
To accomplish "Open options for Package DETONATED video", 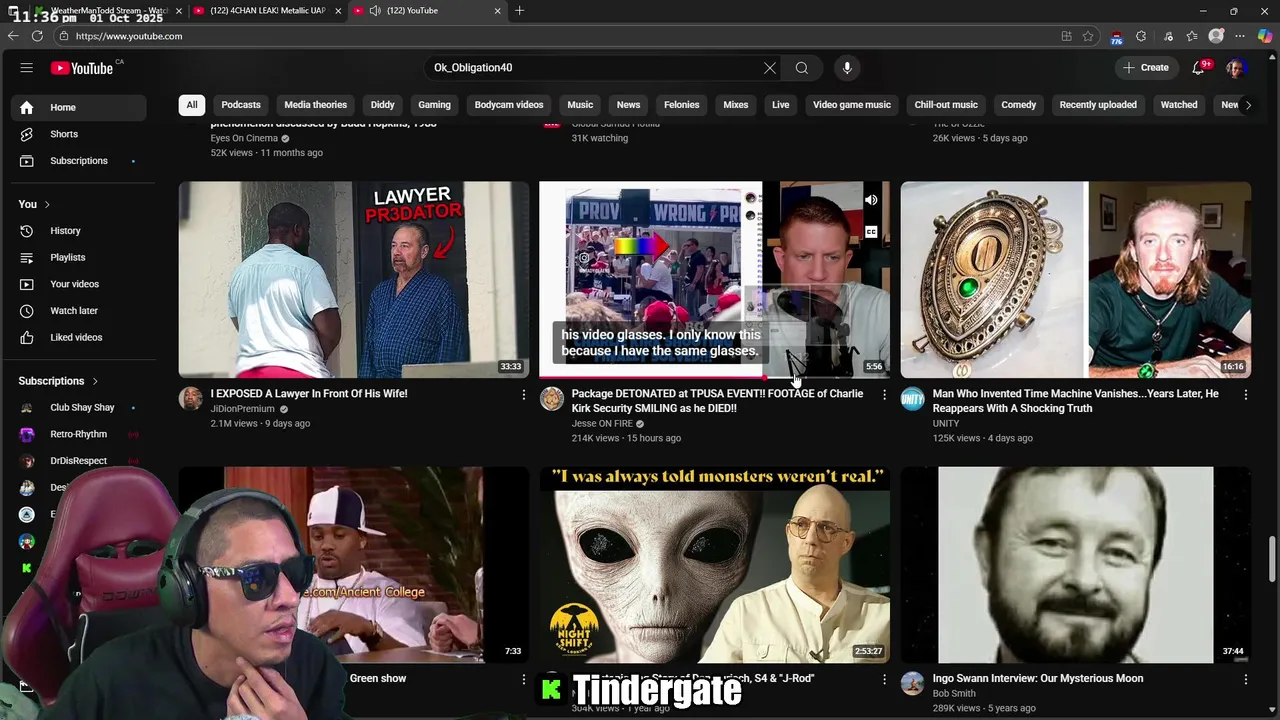I will point(884,395).
